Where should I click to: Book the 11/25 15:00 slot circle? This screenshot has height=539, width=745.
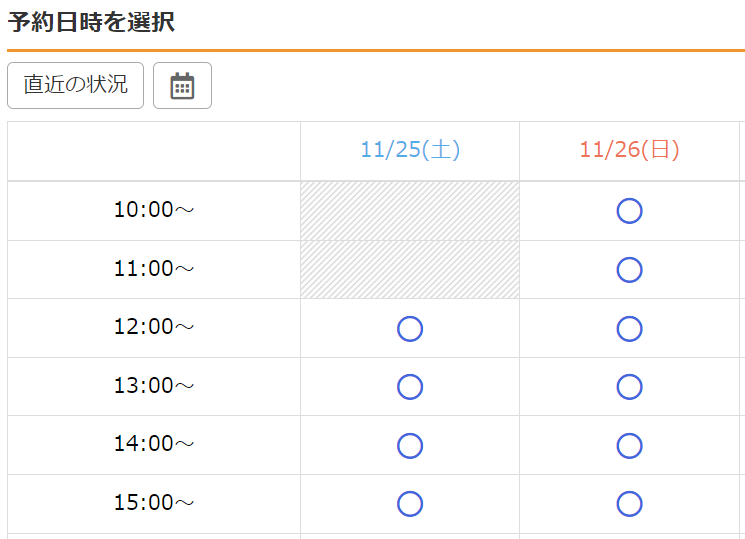(410, 504)
